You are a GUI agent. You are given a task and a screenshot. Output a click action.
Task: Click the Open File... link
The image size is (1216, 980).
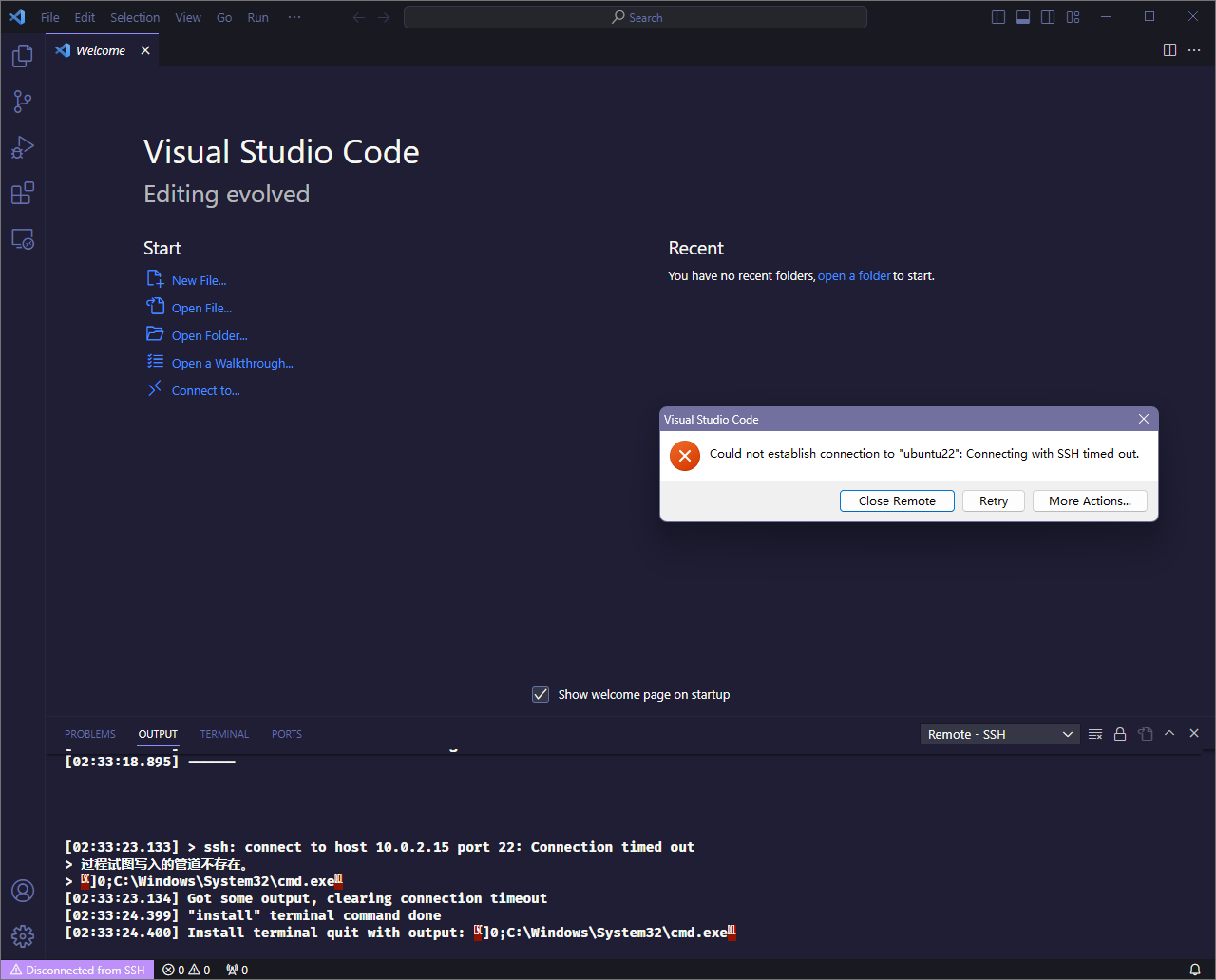[x=189, y=308]
